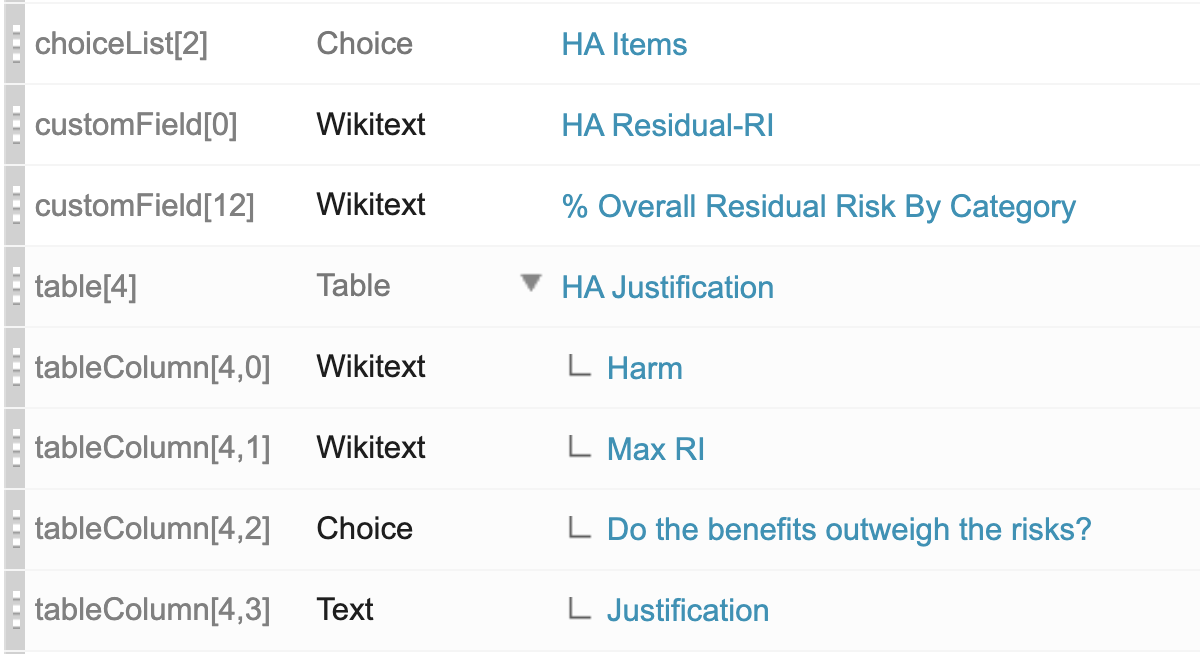
Task: Click drag handle for choiceList[2] row
Action: (x=14, y=44)
